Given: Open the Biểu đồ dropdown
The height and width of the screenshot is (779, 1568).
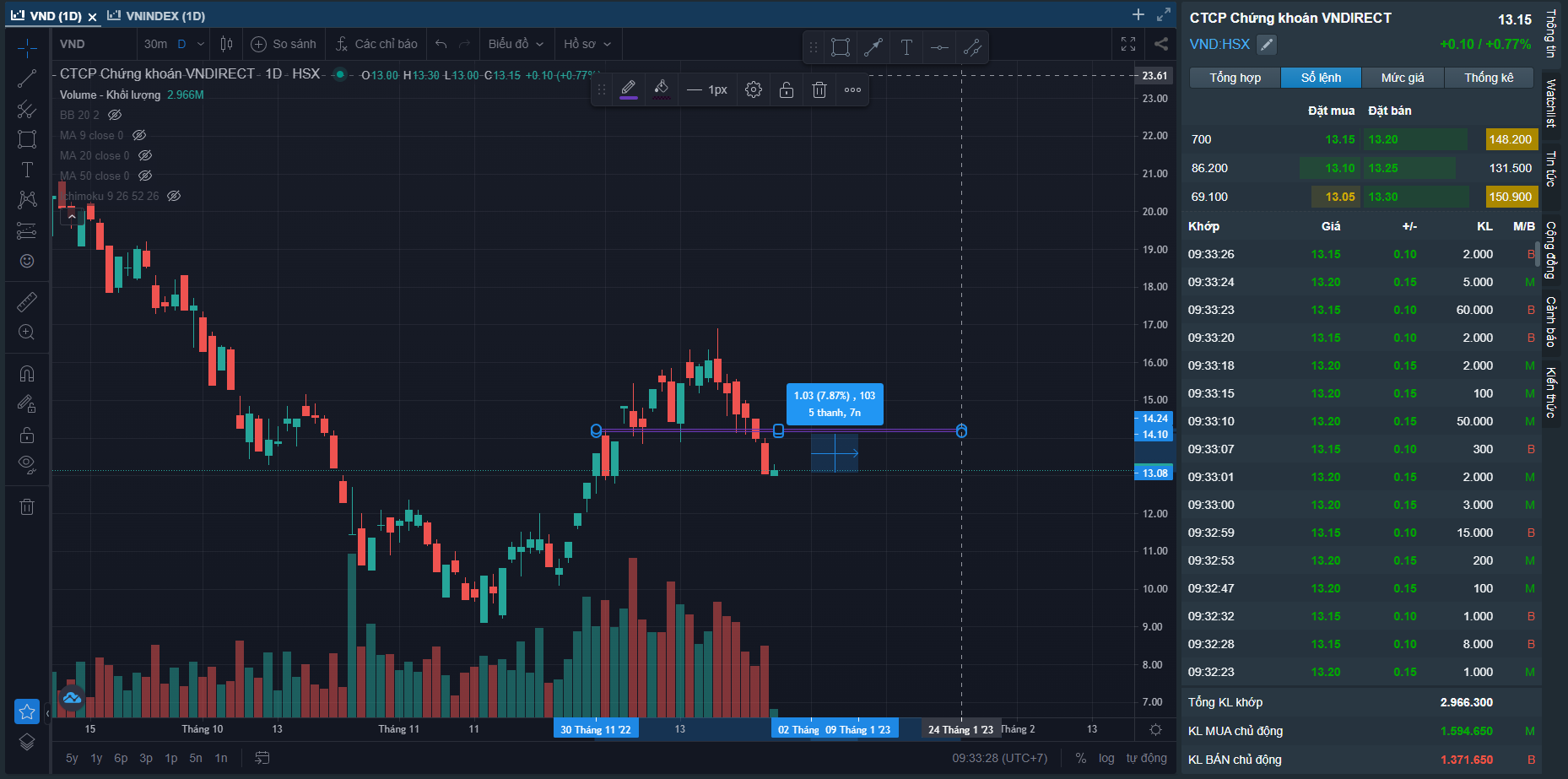Looking at the screenshot, I should (x=516, y=44).
